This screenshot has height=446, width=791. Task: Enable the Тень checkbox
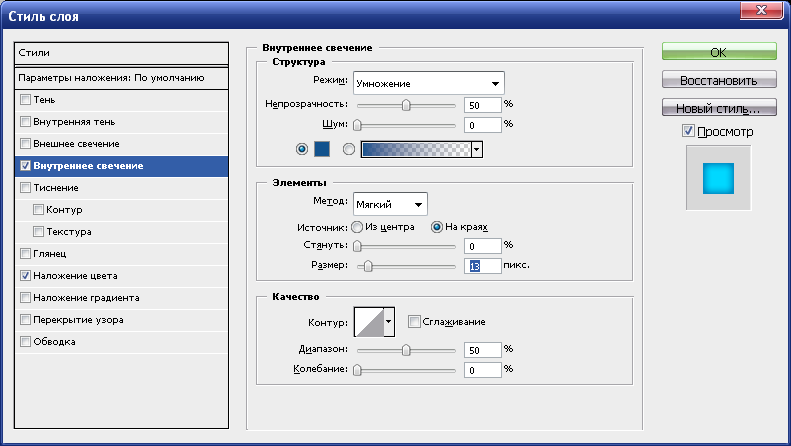tap(25, 100)
